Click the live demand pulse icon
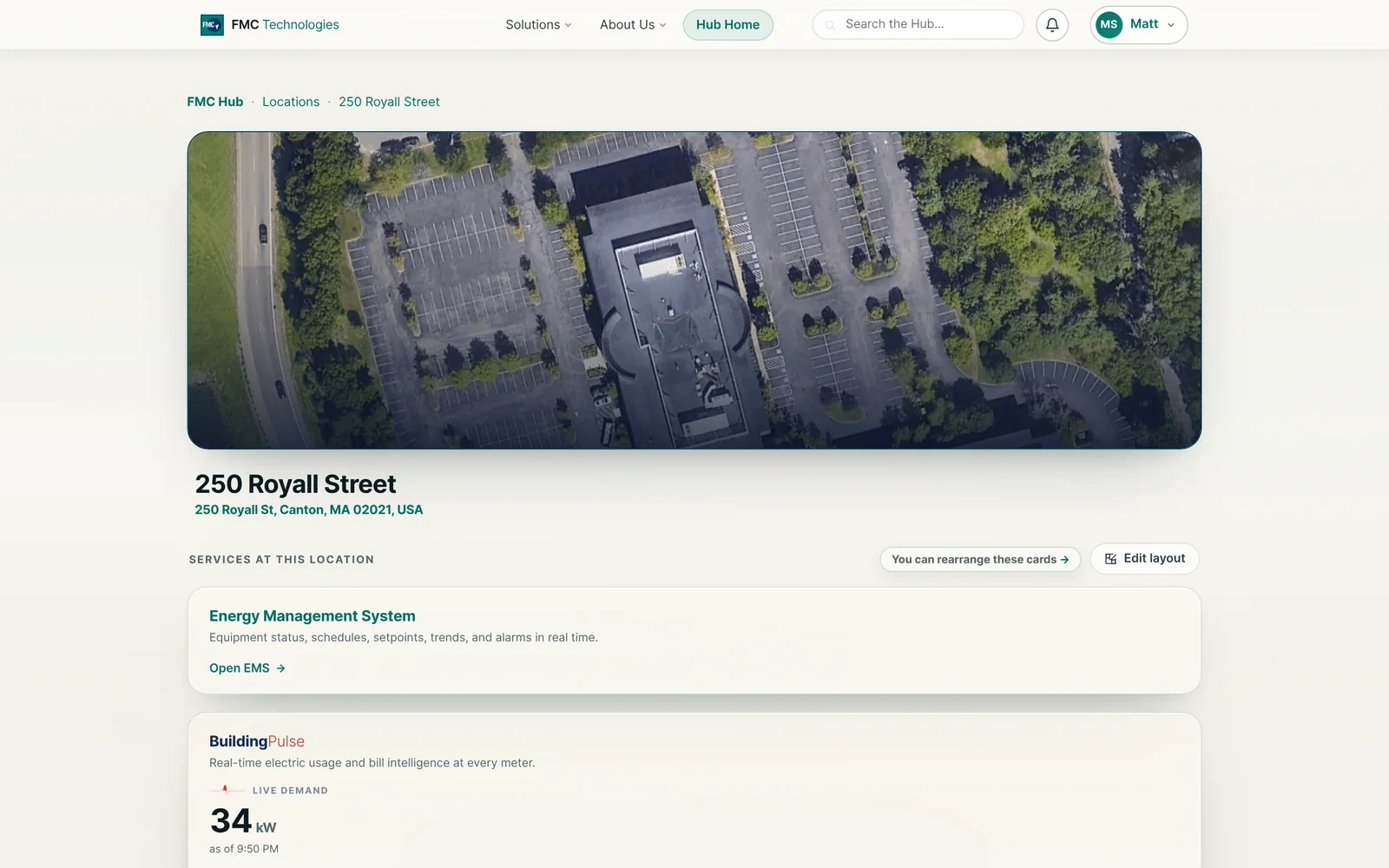This screenshot has width=1389, height=868. 226,790
